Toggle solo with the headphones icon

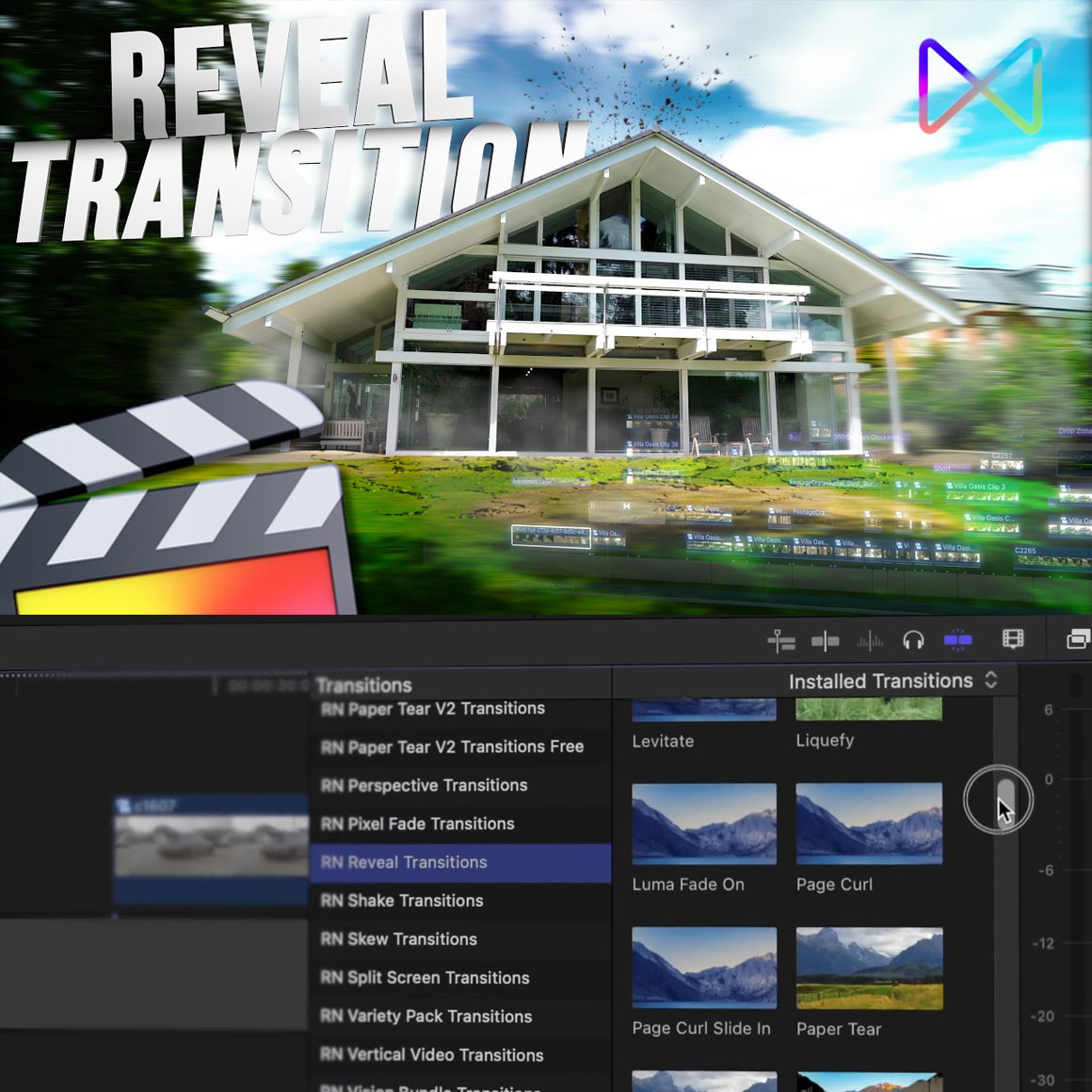pos(913,641)
